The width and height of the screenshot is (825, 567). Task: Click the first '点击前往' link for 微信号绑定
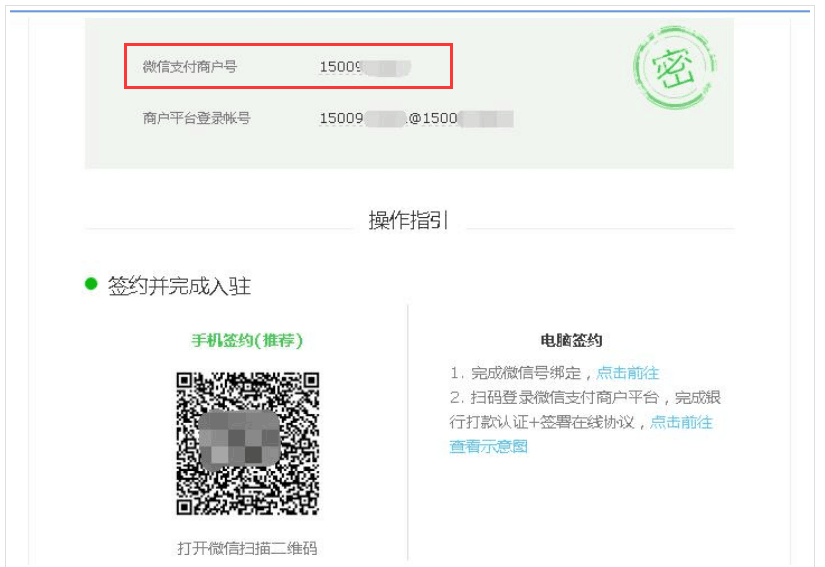628,373
